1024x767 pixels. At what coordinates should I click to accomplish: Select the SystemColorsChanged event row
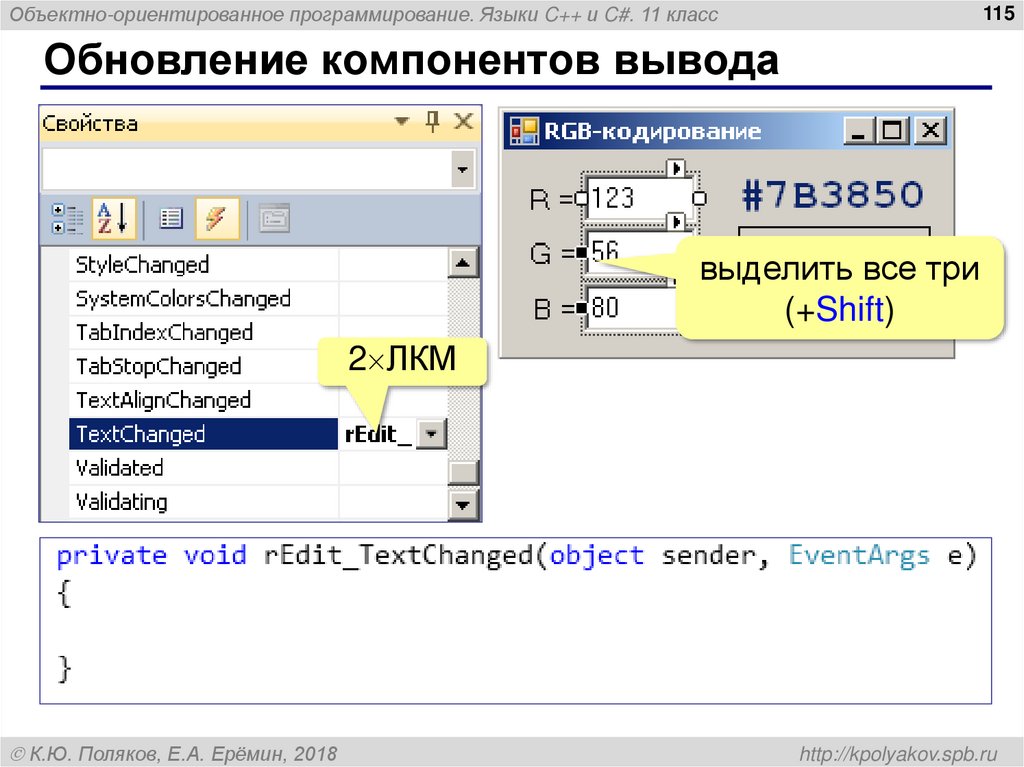point(258,299)
